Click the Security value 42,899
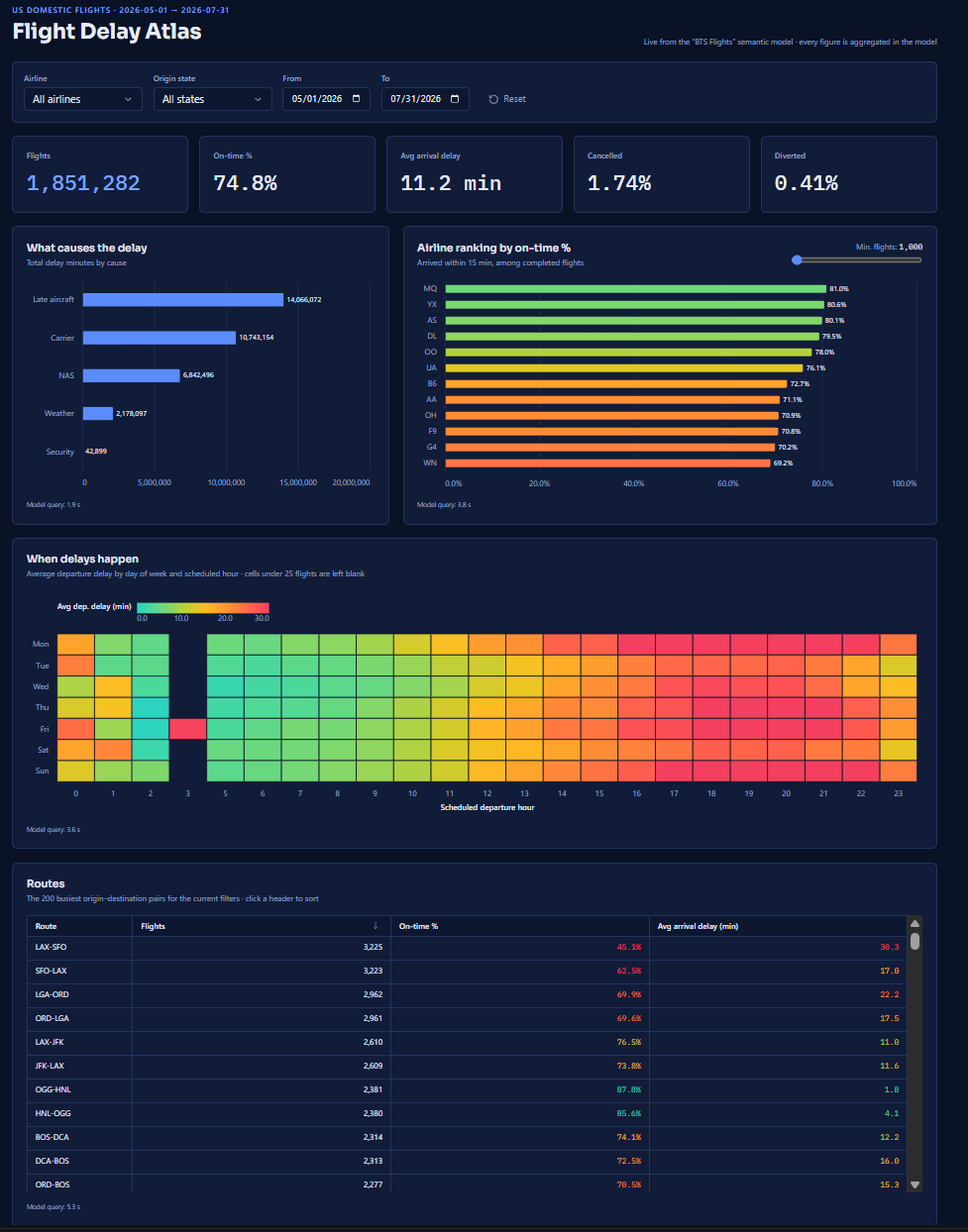Viewport: 968px width, 1232px height. tap(96, 452)
